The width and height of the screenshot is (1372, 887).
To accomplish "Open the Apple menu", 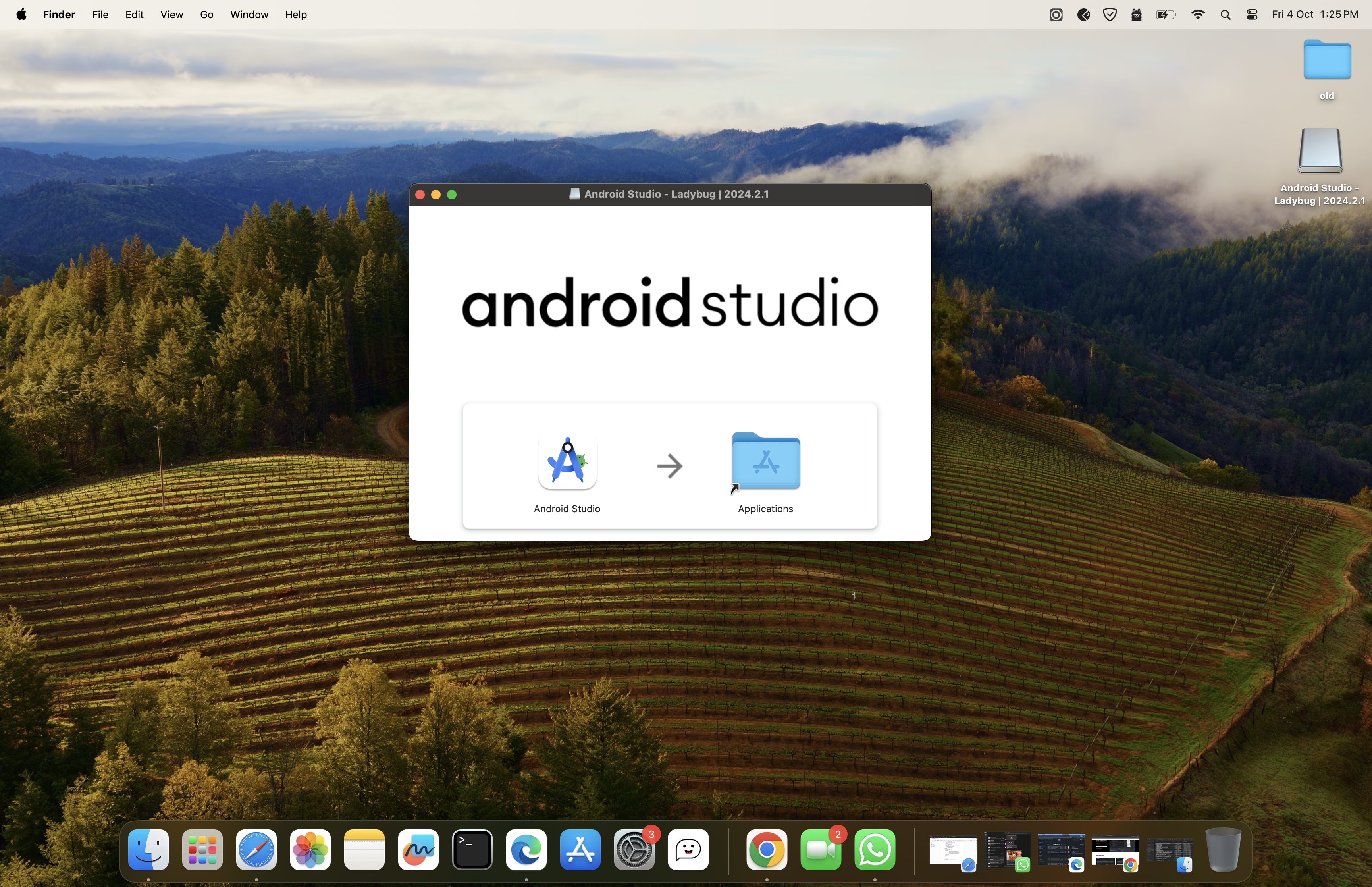I will [x=21, y=14].
